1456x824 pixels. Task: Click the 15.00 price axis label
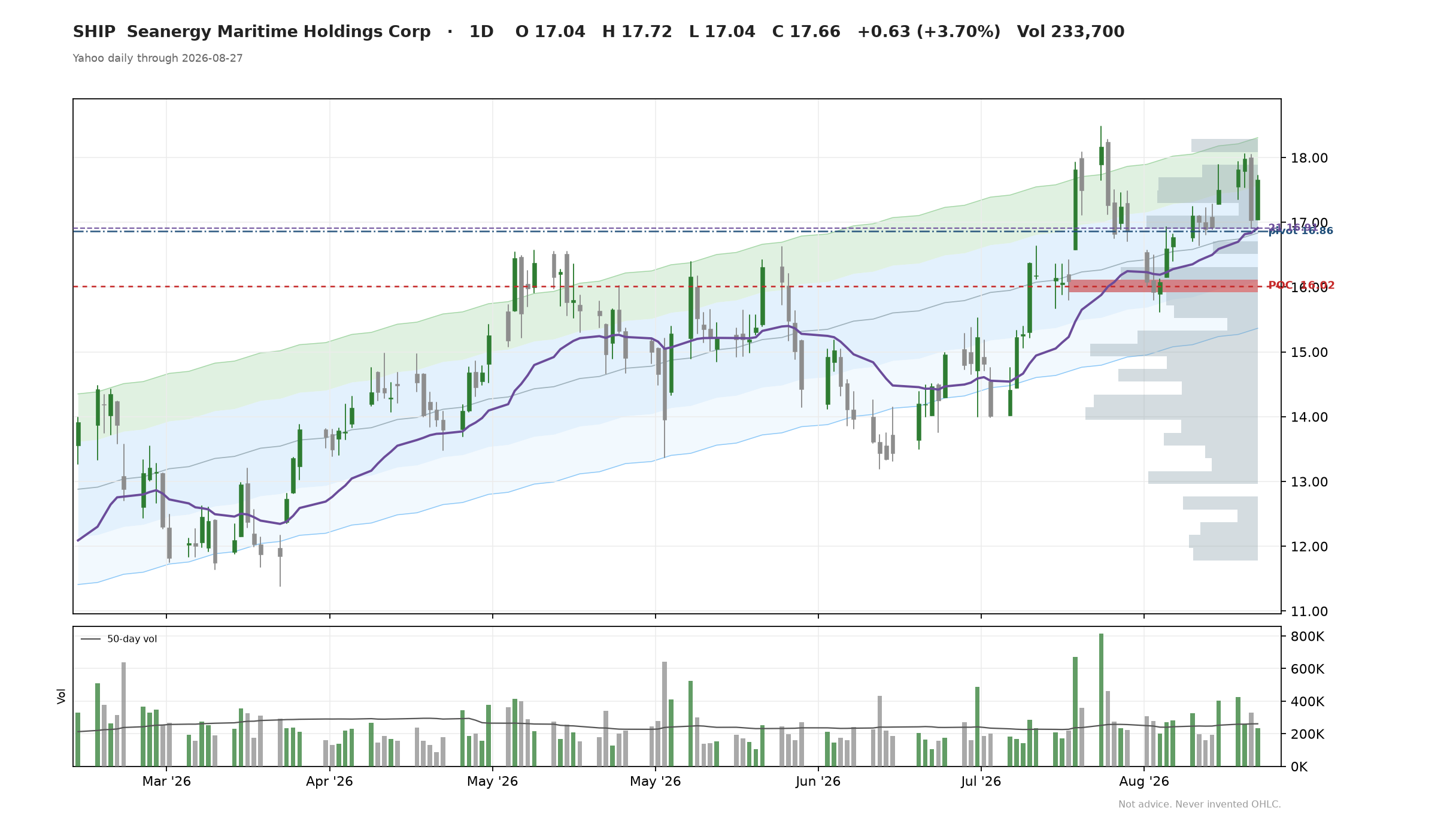point(1309,352)
